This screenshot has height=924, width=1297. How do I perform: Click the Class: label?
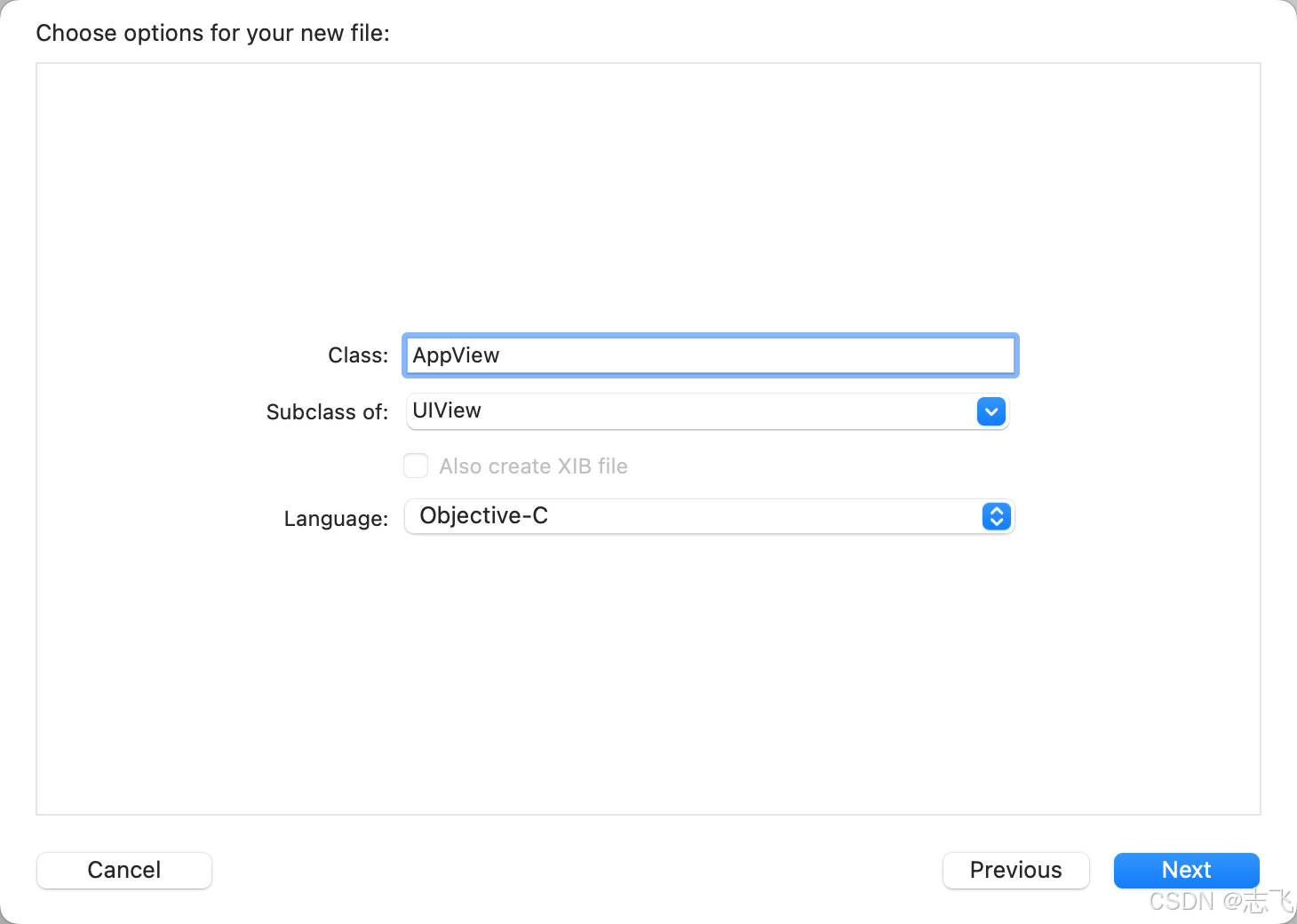click(x=358, y=355)
